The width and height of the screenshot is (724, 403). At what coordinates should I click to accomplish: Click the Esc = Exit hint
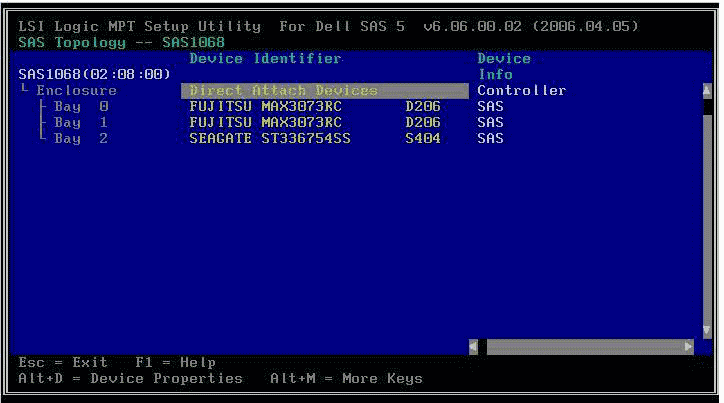pyautogui.click(x=63, y=363)
